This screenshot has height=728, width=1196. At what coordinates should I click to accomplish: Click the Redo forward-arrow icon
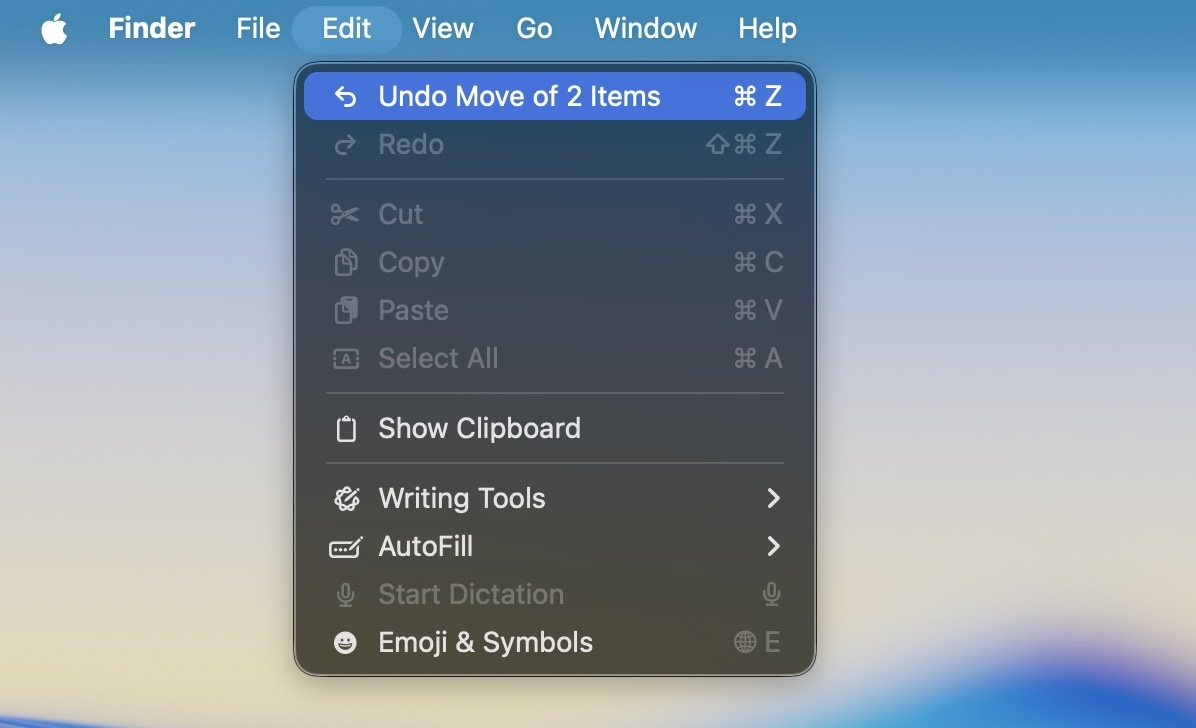[345, 144]
